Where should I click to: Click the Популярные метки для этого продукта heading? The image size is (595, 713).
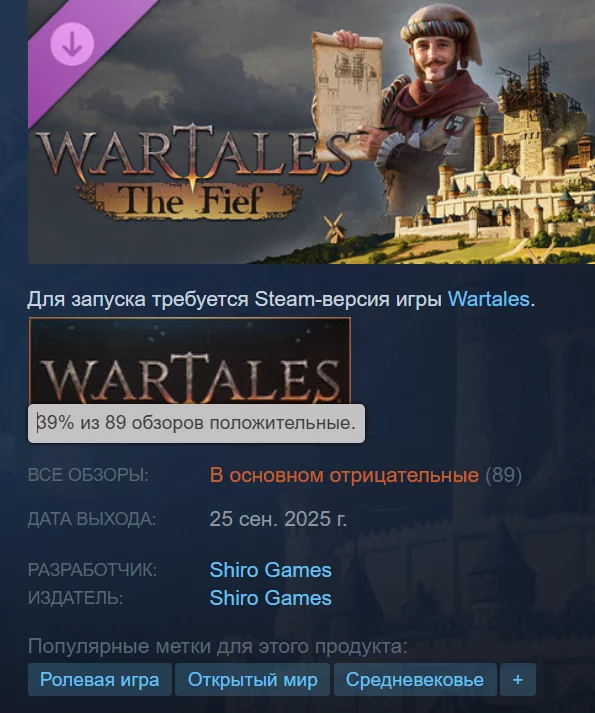click(218, 646)
